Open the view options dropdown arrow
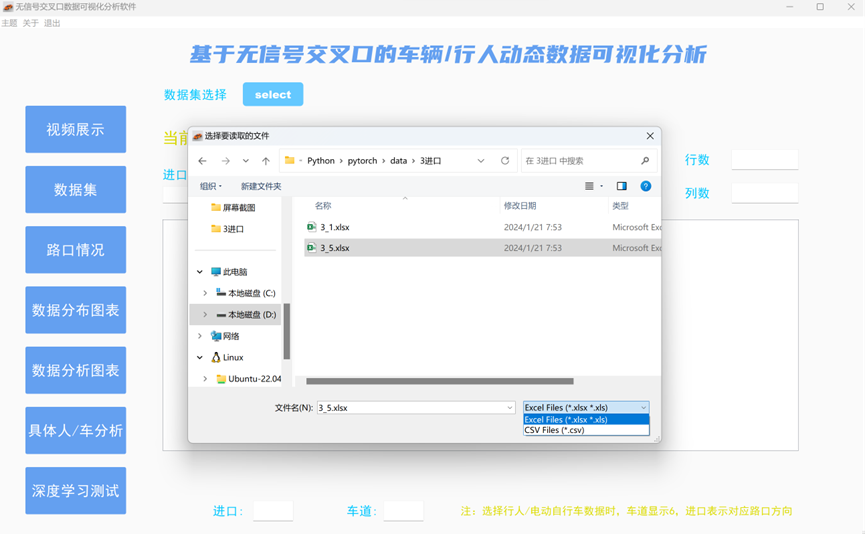The image size is (865, 534). (x=602, y=186)
